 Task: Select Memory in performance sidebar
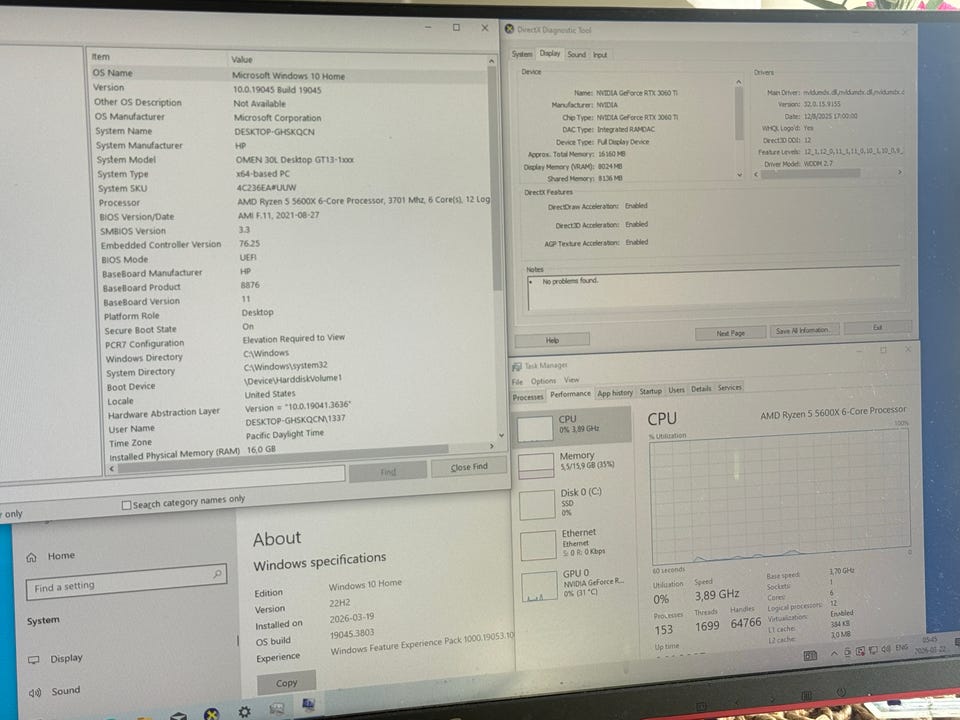click(x=574, y=462)
